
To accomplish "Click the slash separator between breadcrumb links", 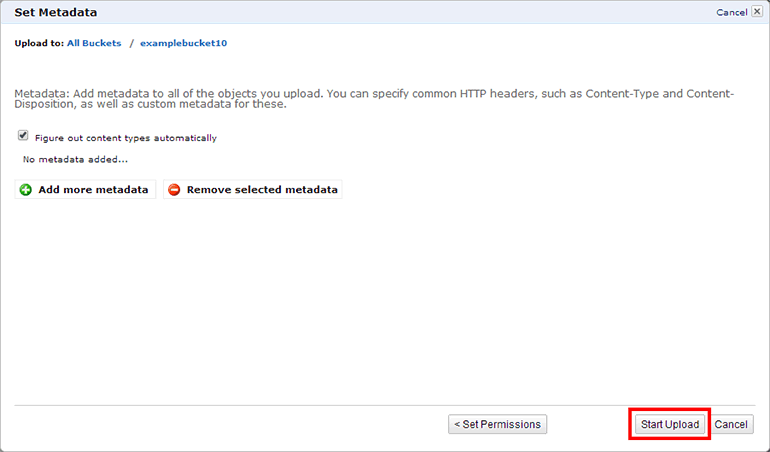I will 131,43.
